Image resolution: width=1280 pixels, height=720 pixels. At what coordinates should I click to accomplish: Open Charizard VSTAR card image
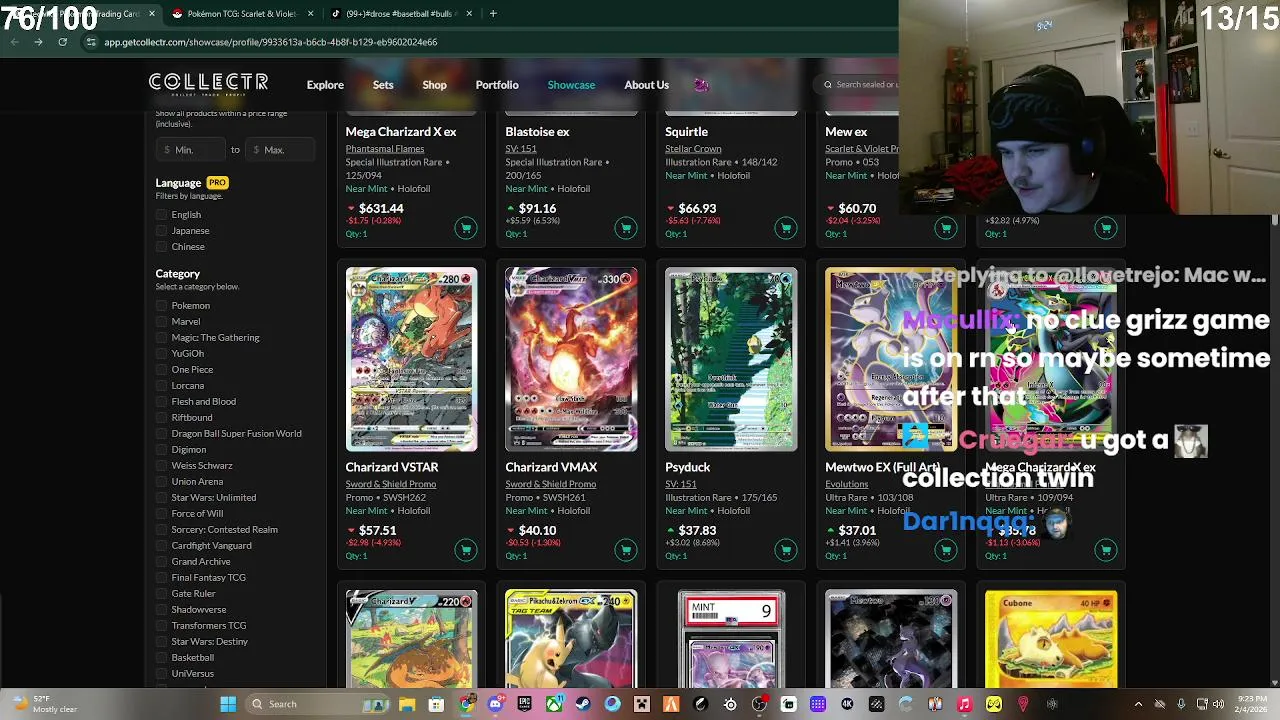coord(411,359)
